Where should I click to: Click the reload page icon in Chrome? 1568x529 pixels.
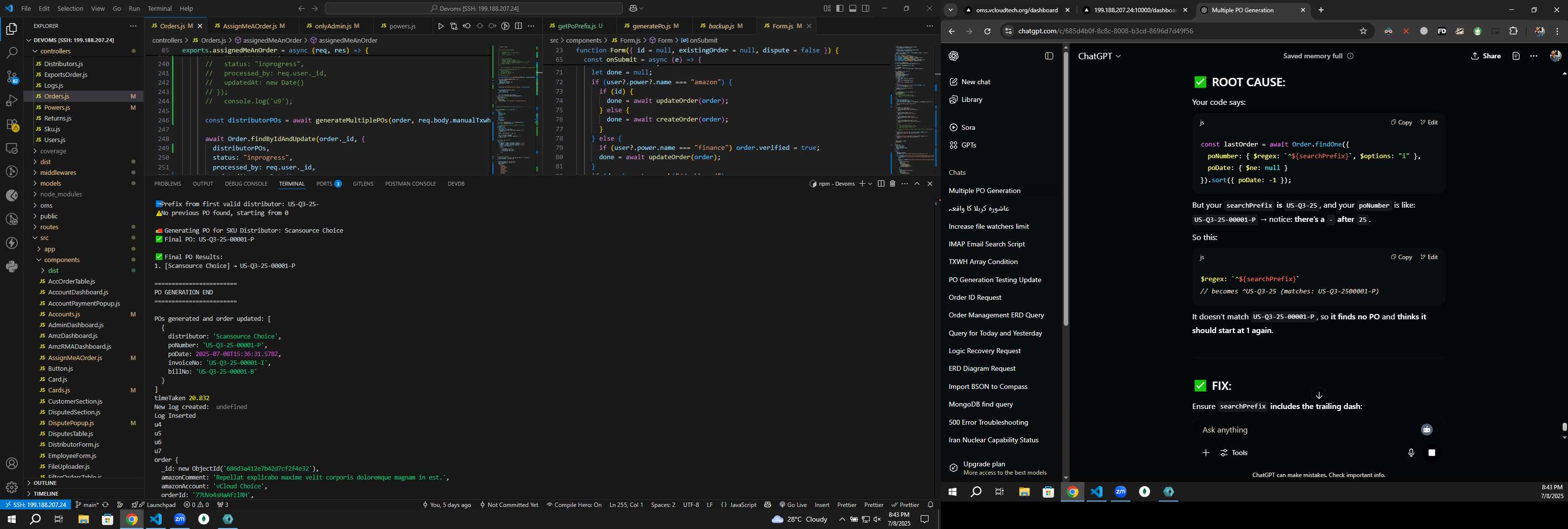pyautogui.click(x=987, y=32)
